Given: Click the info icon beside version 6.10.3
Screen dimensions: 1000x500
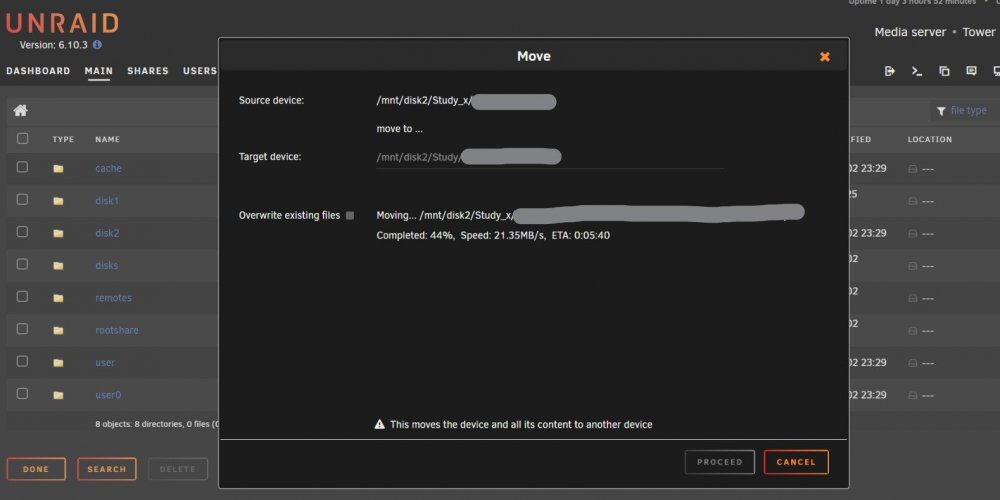Looking at the screenshot, I should [97, 45].
